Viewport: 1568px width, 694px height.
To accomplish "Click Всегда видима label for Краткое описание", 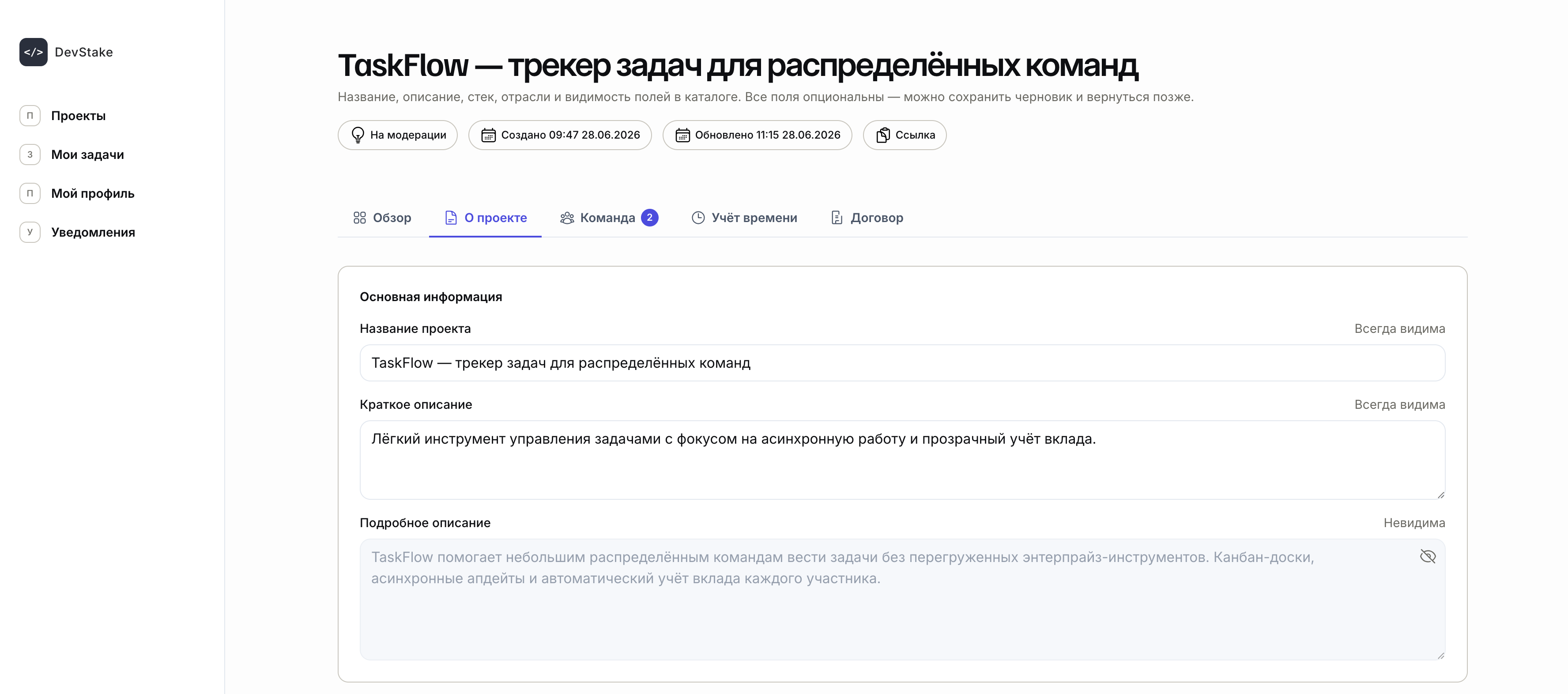I will coord(1399,405).
